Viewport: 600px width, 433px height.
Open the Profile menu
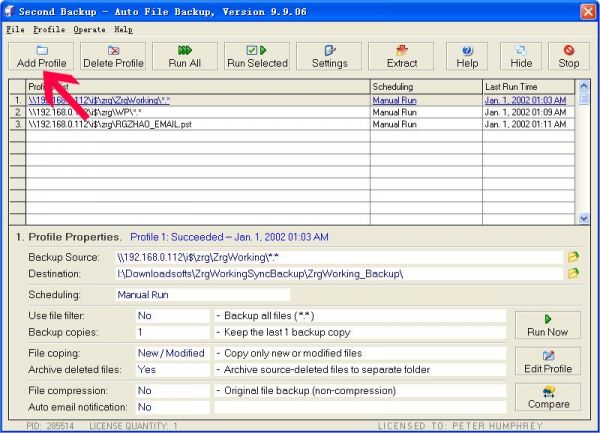click(49, 30)
